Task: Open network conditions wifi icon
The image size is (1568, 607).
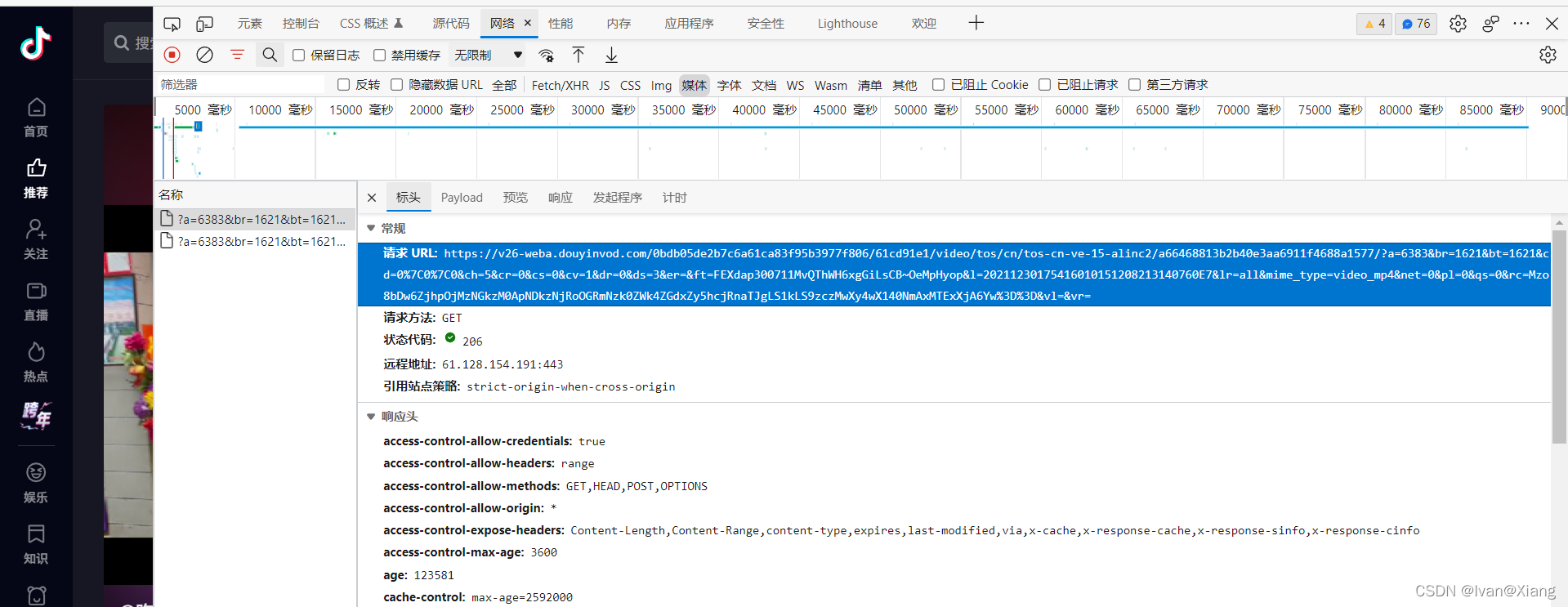Action: [x=546, y=55]
